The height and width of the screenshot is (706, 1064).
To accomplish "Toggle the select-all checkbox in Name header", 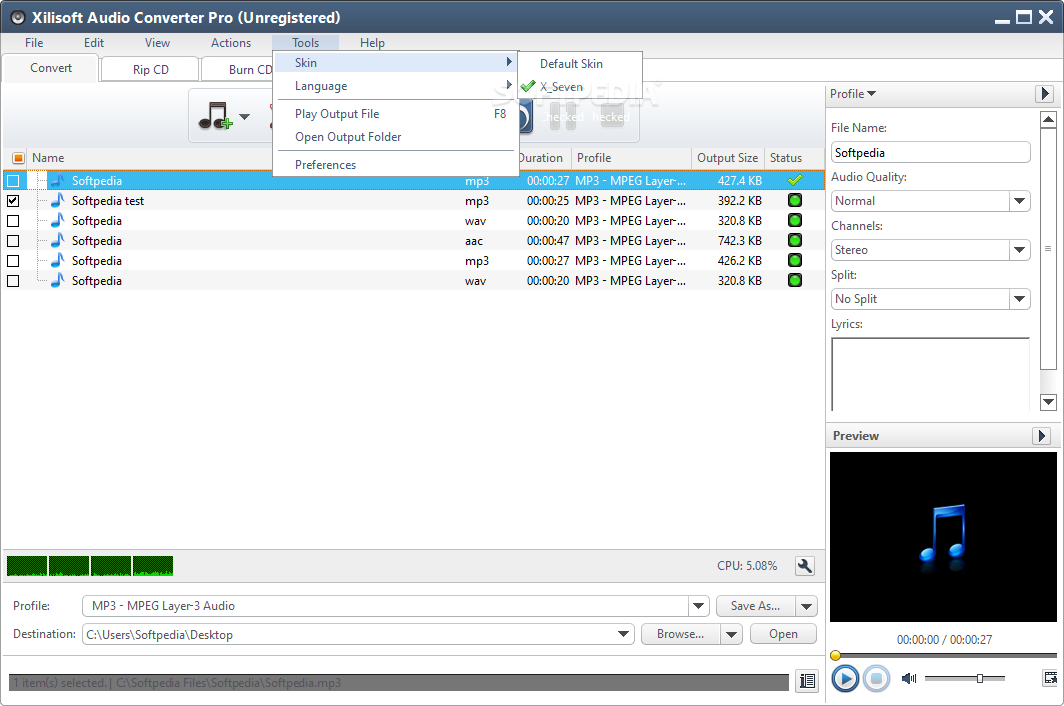I will click(18, 158).
